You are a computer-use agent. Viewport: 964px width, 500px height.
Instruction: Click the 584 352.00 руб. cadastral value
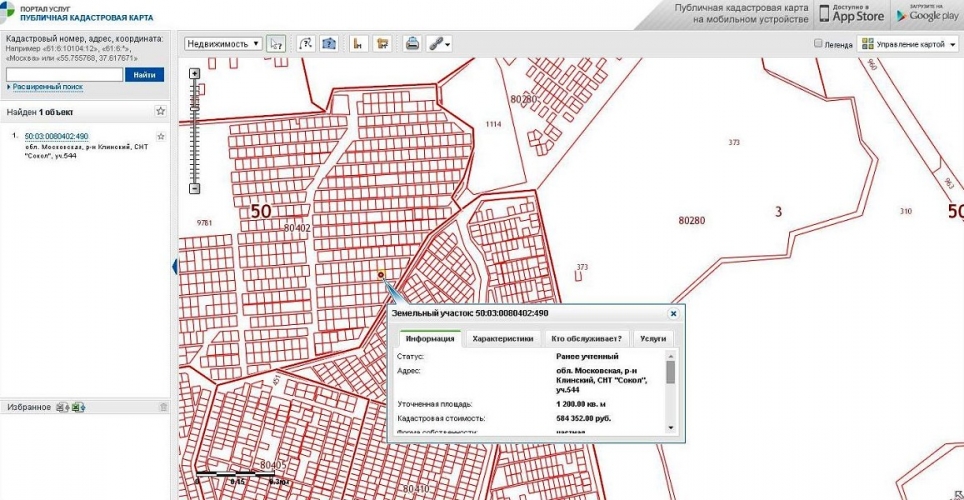583,419
